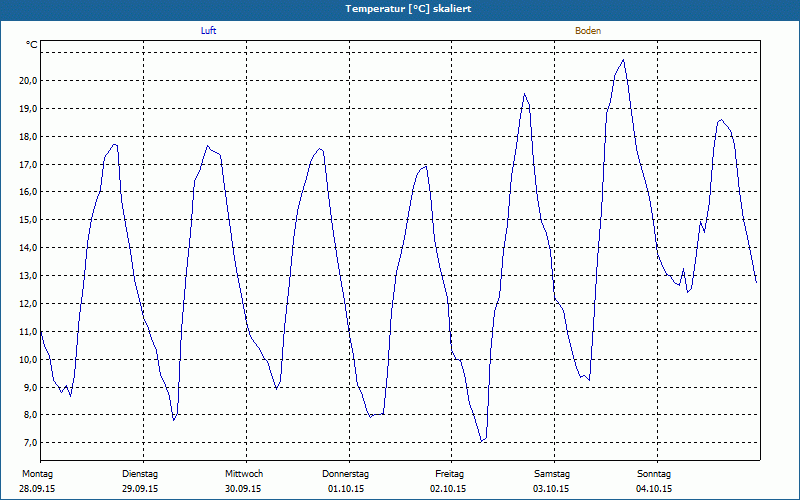Image resolution: width=800 pixels, height=500 pixels.
Task: Click the '10,0' y-axis value
Action: (29, 359)
